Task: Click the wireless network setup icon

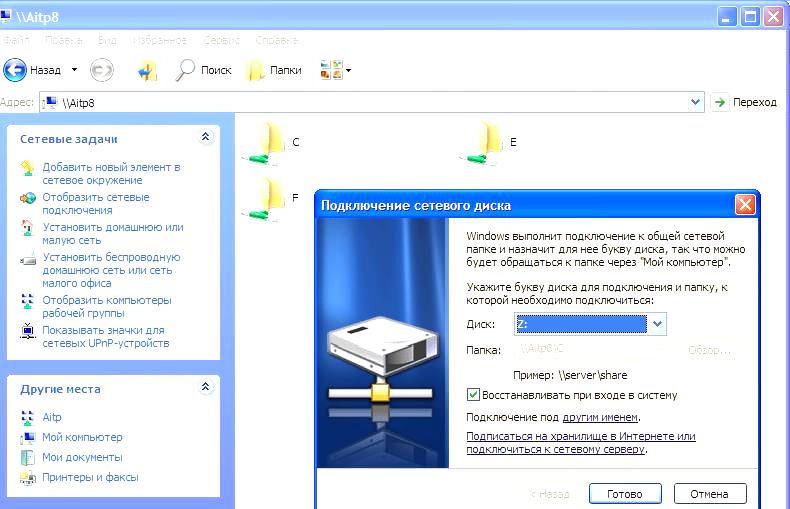Action: click(x=28, y=260)
